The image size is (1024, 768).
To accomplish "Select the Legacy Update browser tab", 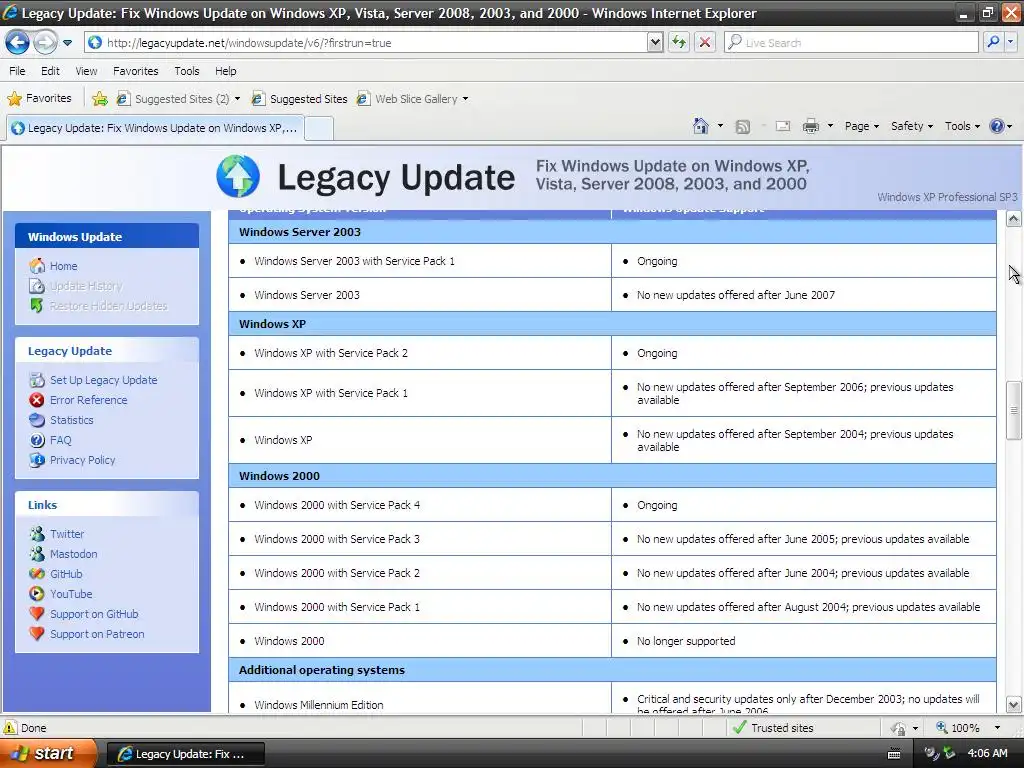I will (155, 128).
